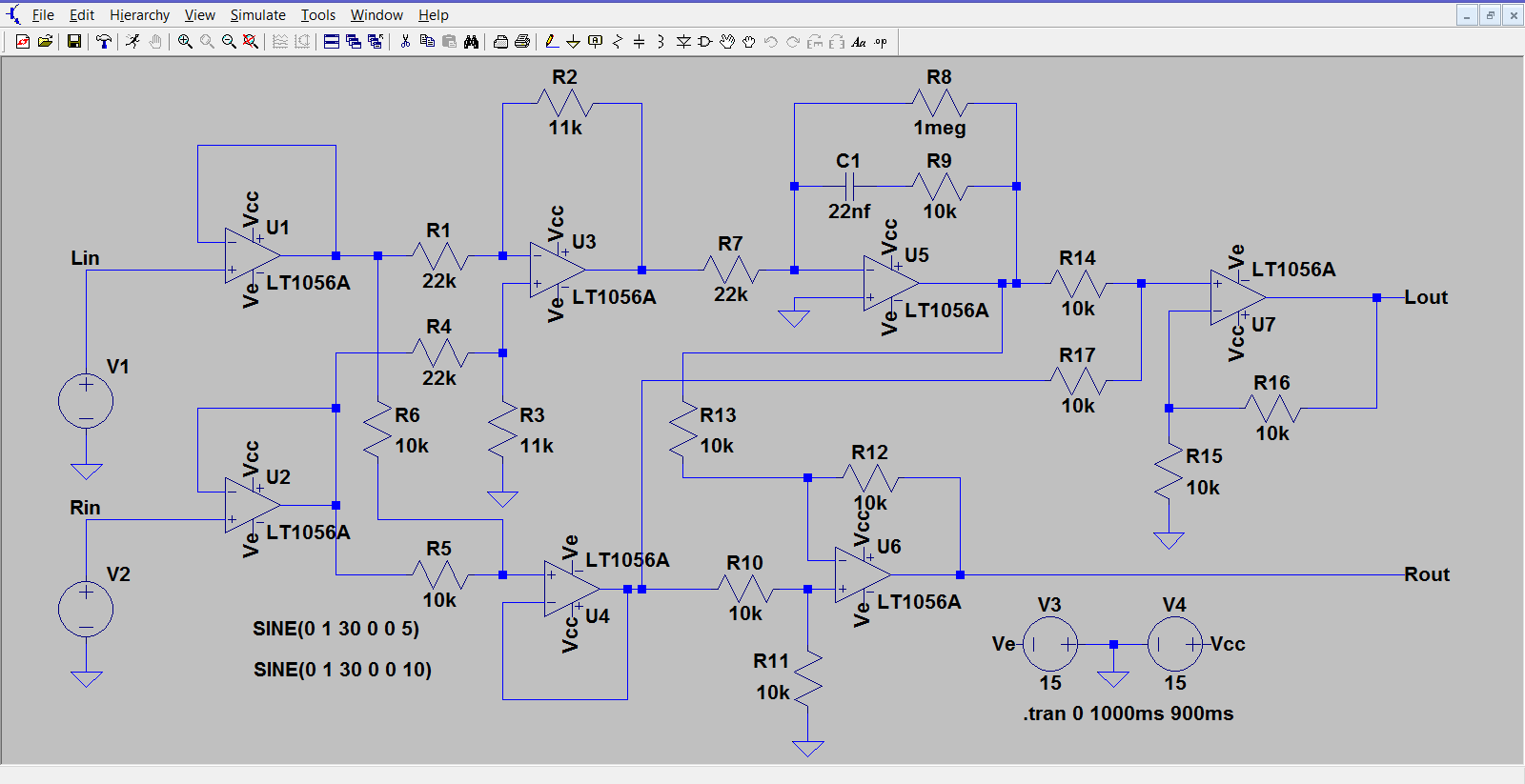Select the Drag closed-hand tool

[749, 42]
